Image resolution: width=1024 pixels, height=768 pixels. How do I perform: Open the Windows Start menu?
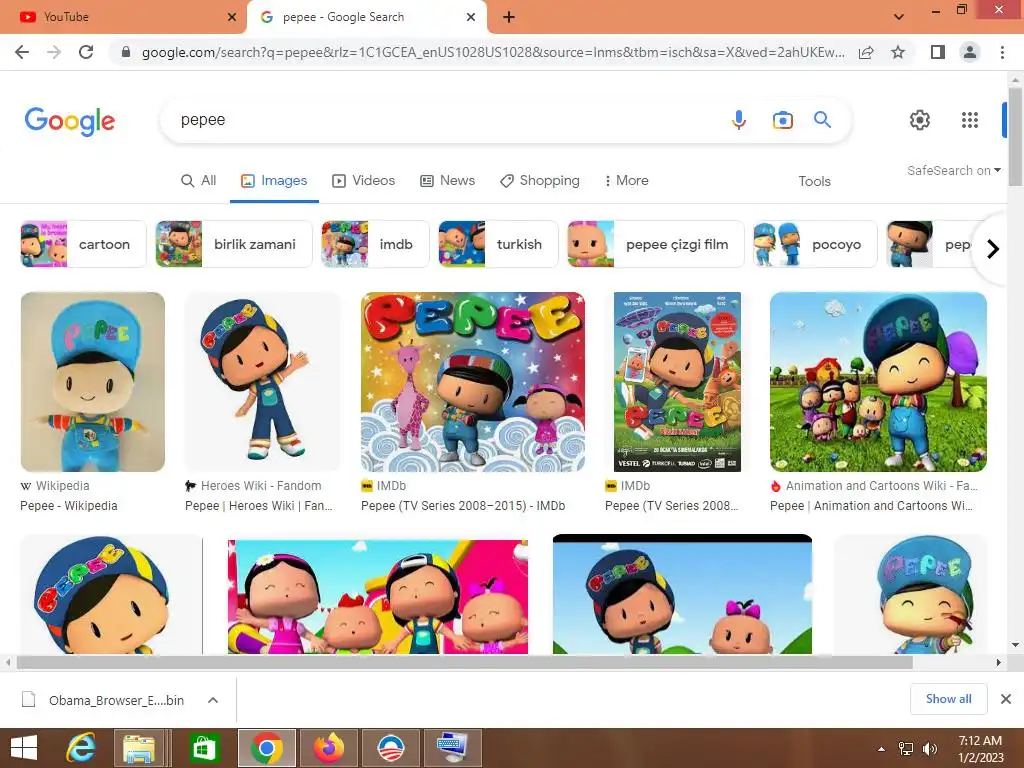[x=24, y=748]
